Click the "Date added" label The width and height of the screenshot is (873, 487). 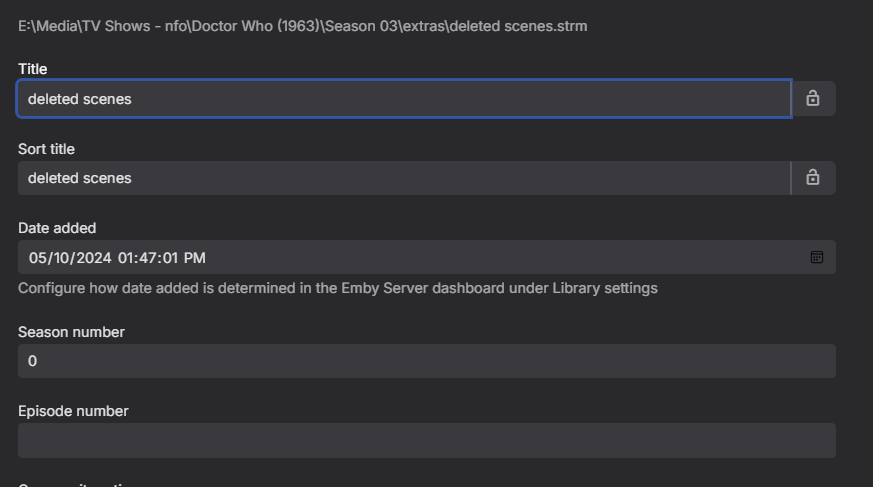click(x=57, y=228)
